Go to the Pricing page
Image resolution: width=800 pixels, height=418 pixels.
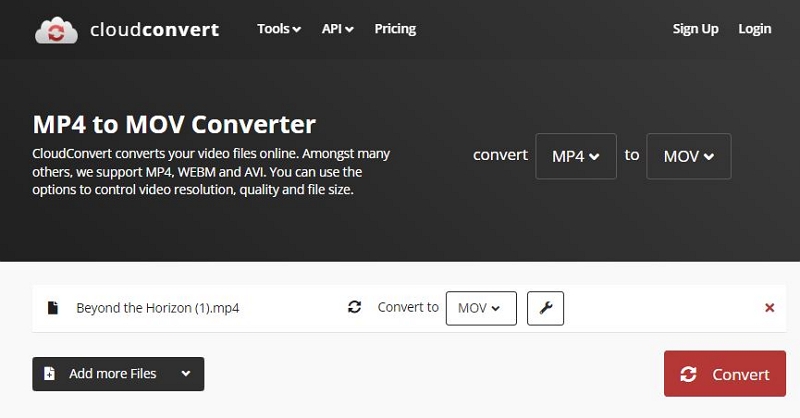[x=395, y=29]
